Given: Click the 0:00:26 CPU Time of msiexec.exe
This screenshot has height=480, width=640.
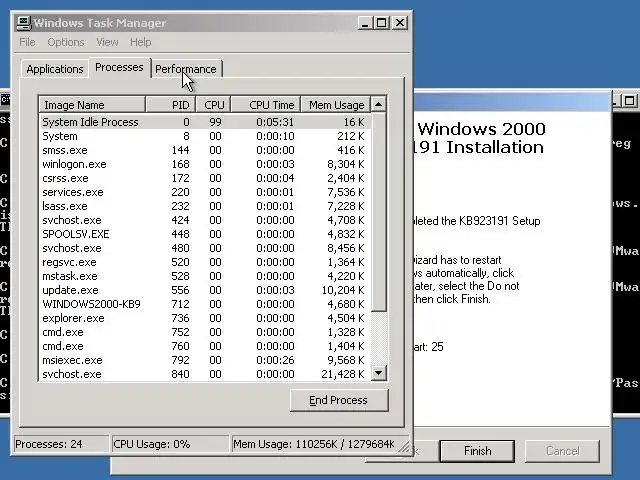Looking at the screenshot, I should point(275,360).
